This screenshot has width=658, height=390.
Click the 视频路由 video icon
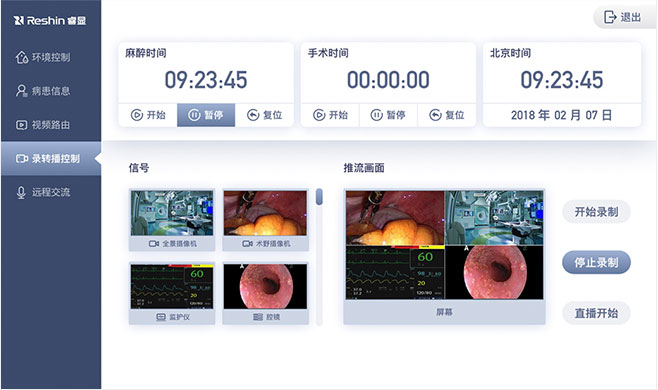(x=21, y=125)
